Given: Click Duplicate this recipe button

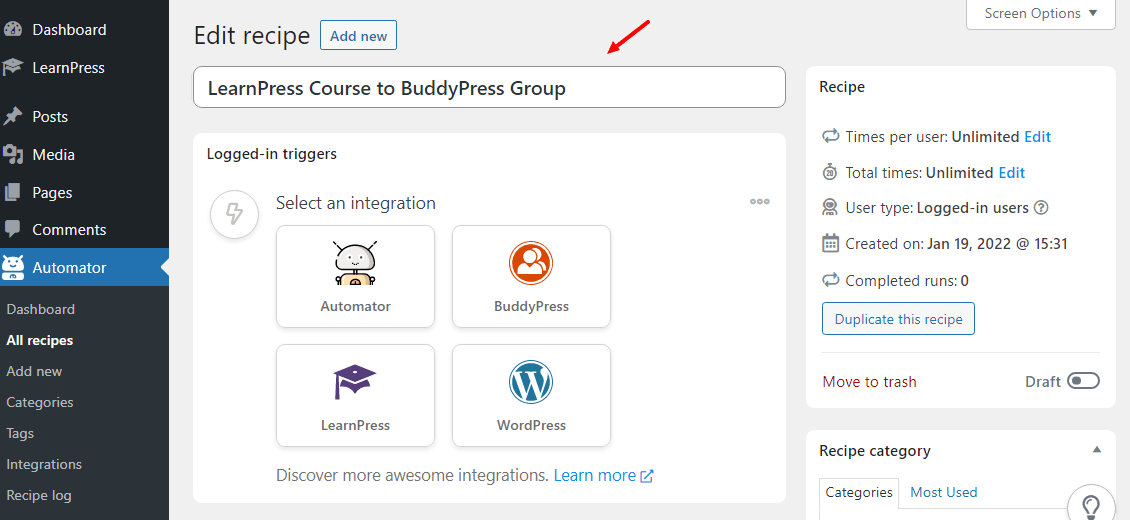Looking at the screenshot, I should 898,319.
